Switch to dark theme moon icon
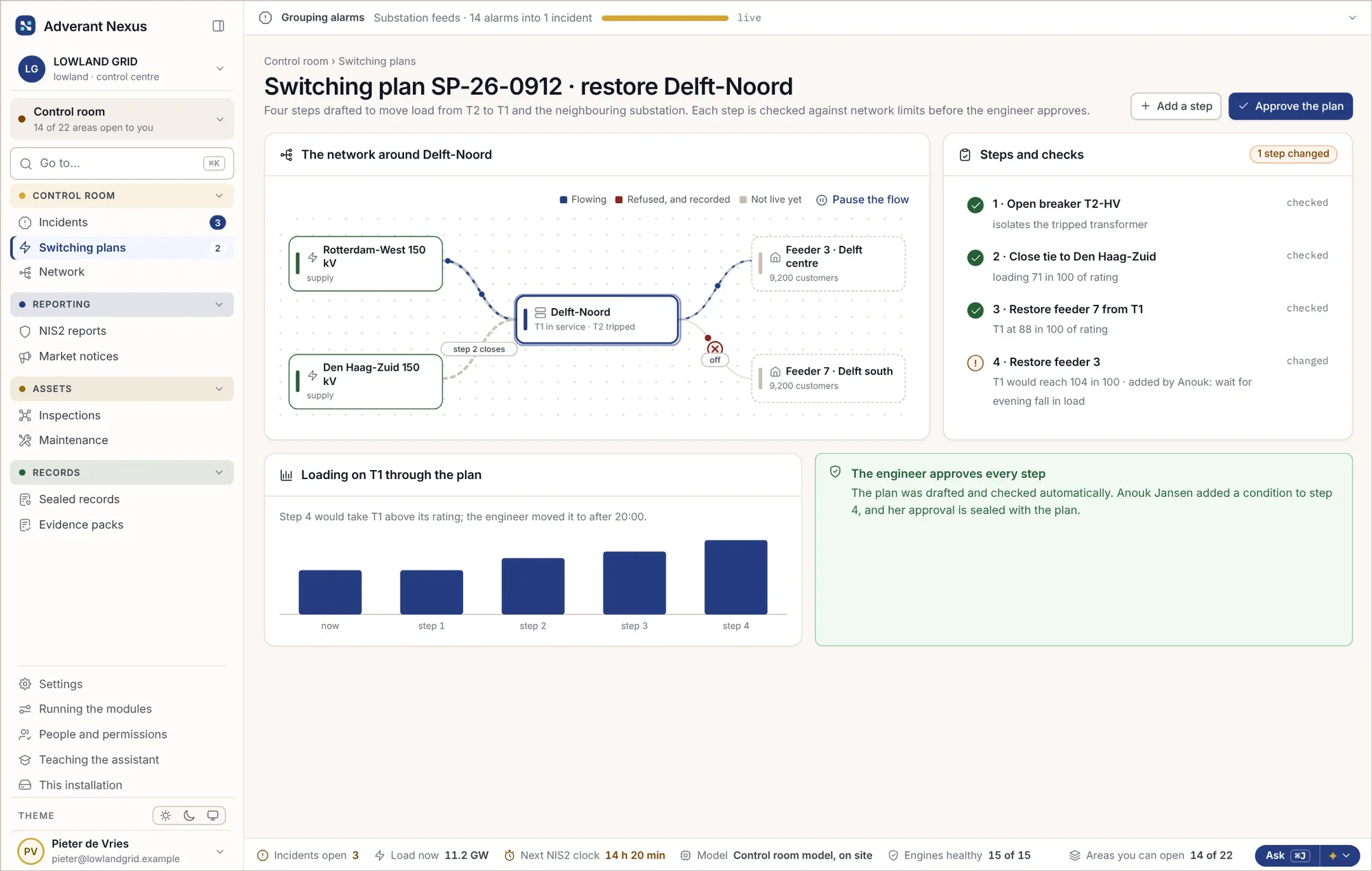This screenshot has width=1372, height=871. [x=189, y=815]
